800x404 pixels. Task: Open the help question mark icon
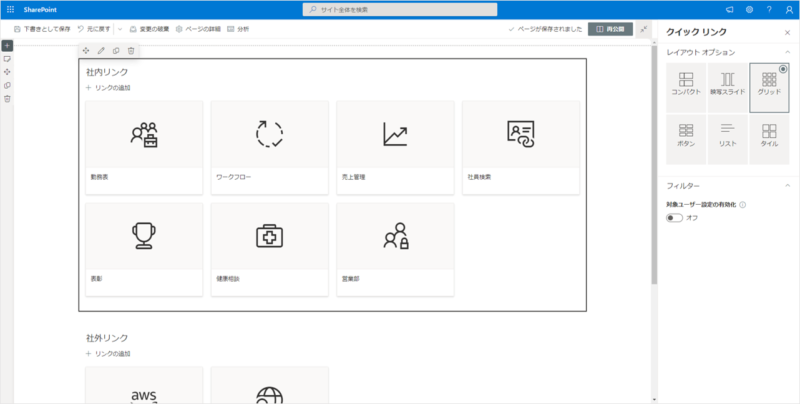[x=768, y=9]
